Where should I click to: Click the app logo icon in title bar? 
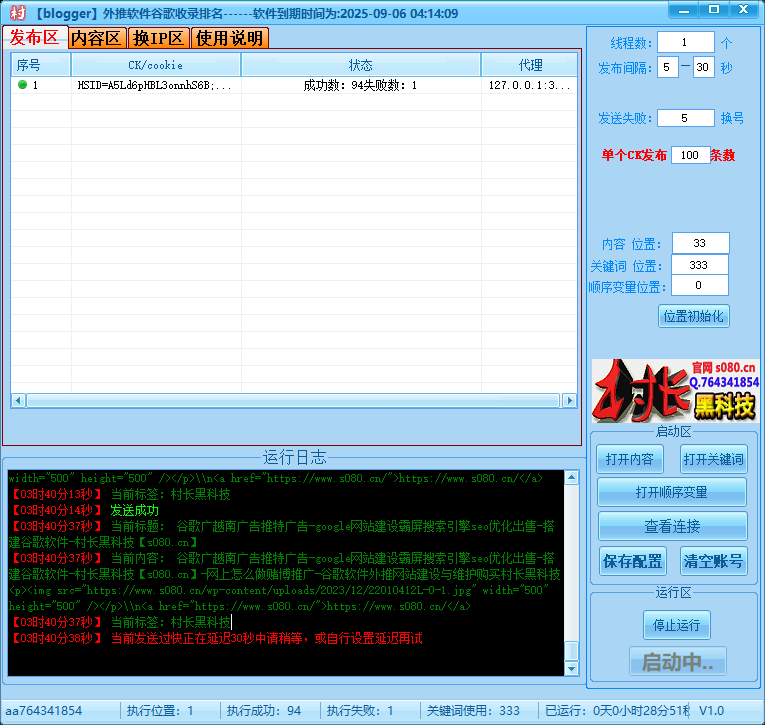[17, 13]
